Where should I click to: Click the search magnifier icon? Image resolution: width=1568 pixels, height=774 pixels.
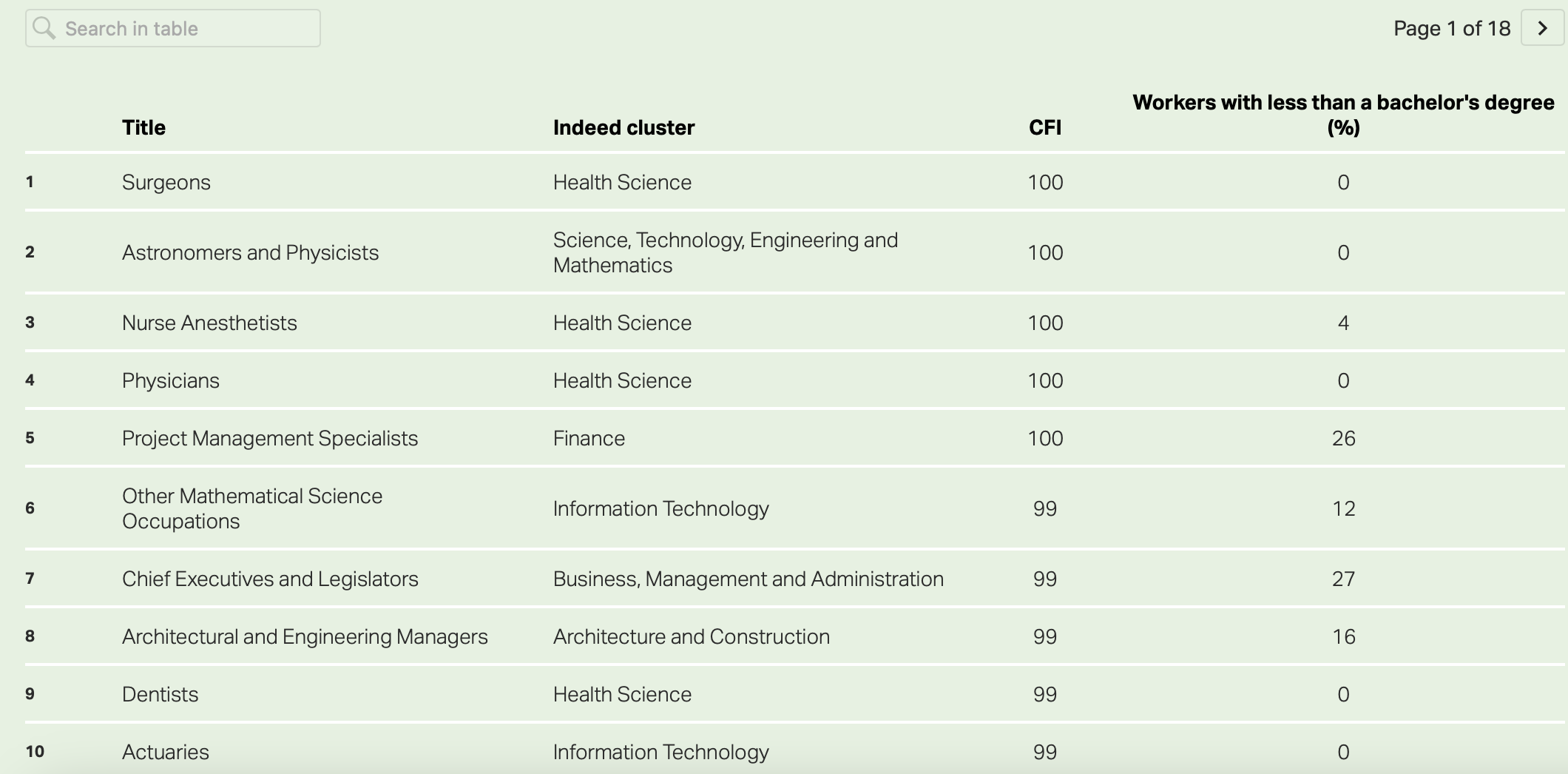click(44, 28)
